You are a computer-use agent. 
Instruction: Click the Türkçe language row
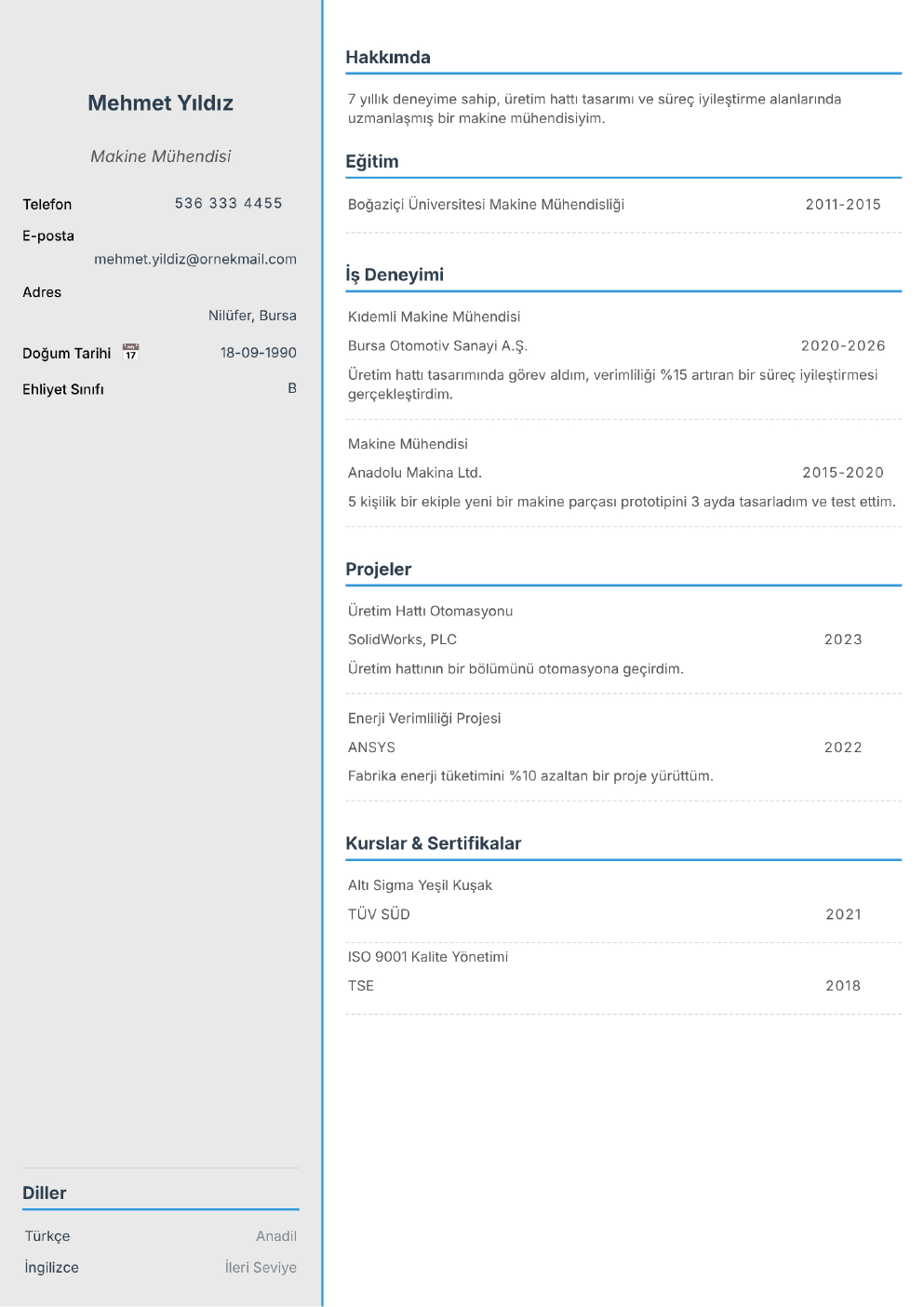[x=160, y=1236]
